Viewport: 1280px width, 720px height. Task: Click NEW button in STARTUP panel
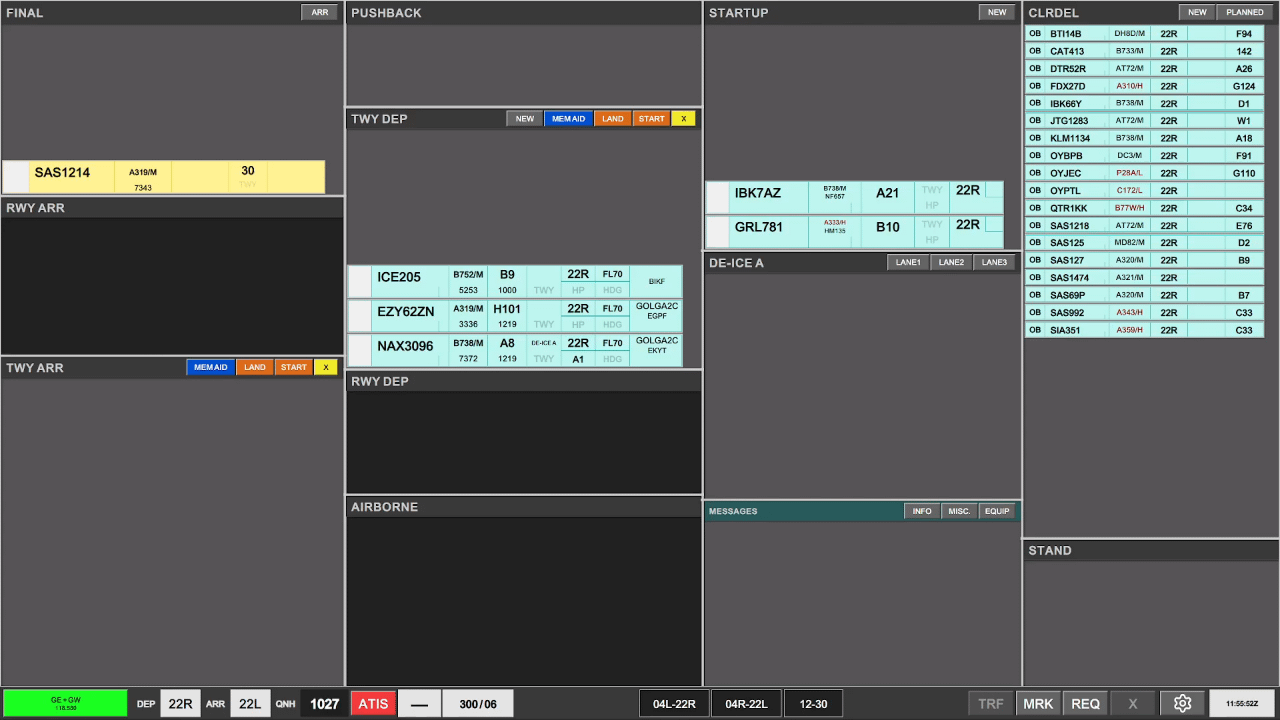tap(997, 13)
